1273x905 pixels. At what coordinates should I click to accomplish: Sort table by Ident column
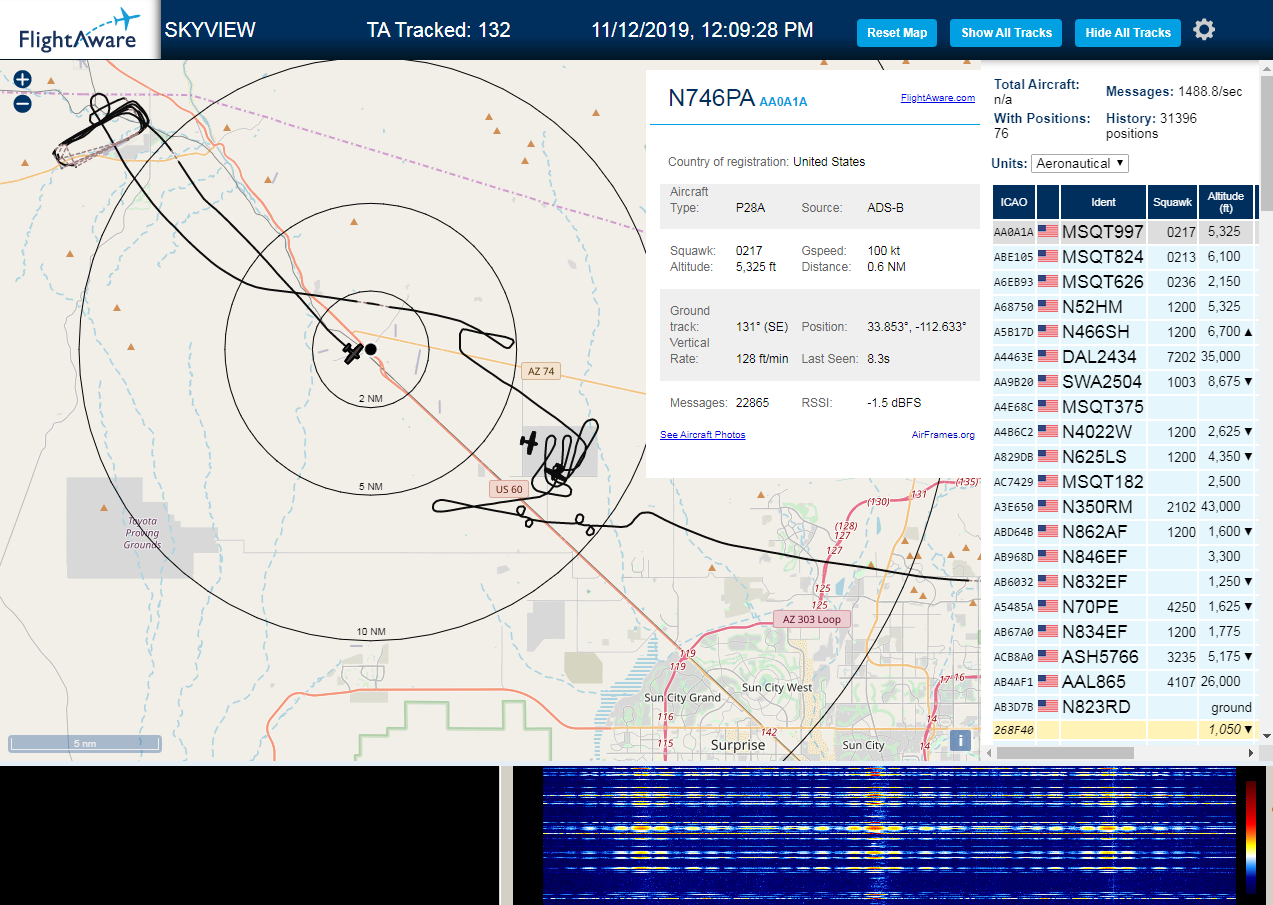coord(1103,202)
